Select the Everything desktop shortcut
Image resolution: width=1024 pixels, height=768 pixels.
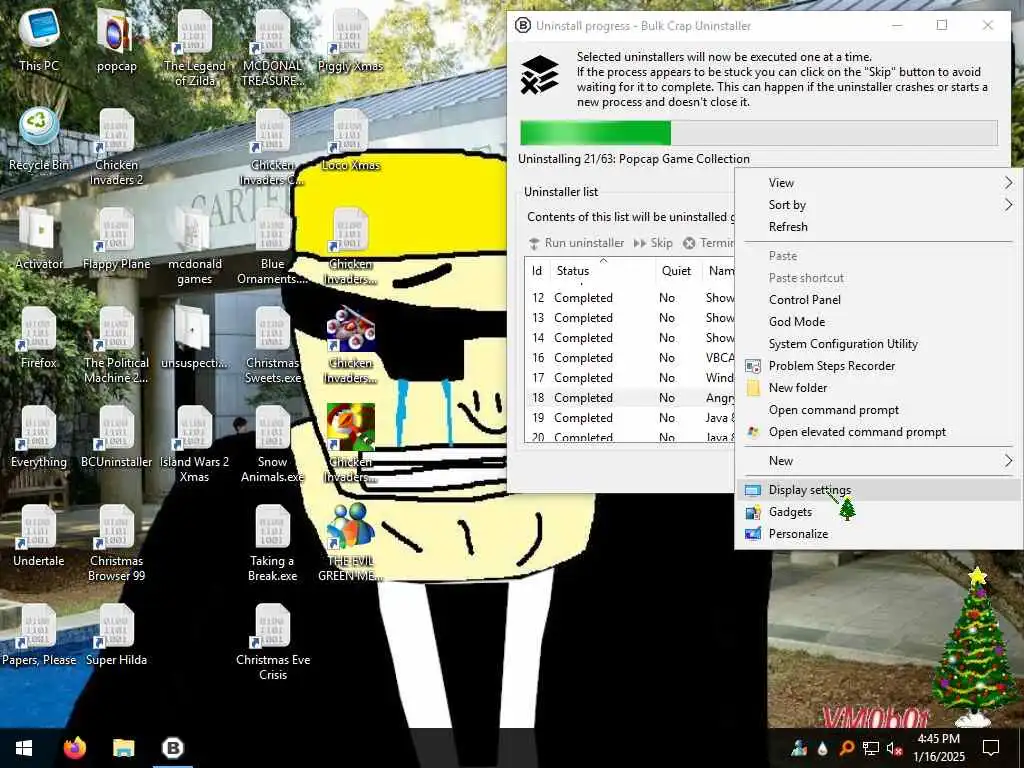(x=39, y=437)
